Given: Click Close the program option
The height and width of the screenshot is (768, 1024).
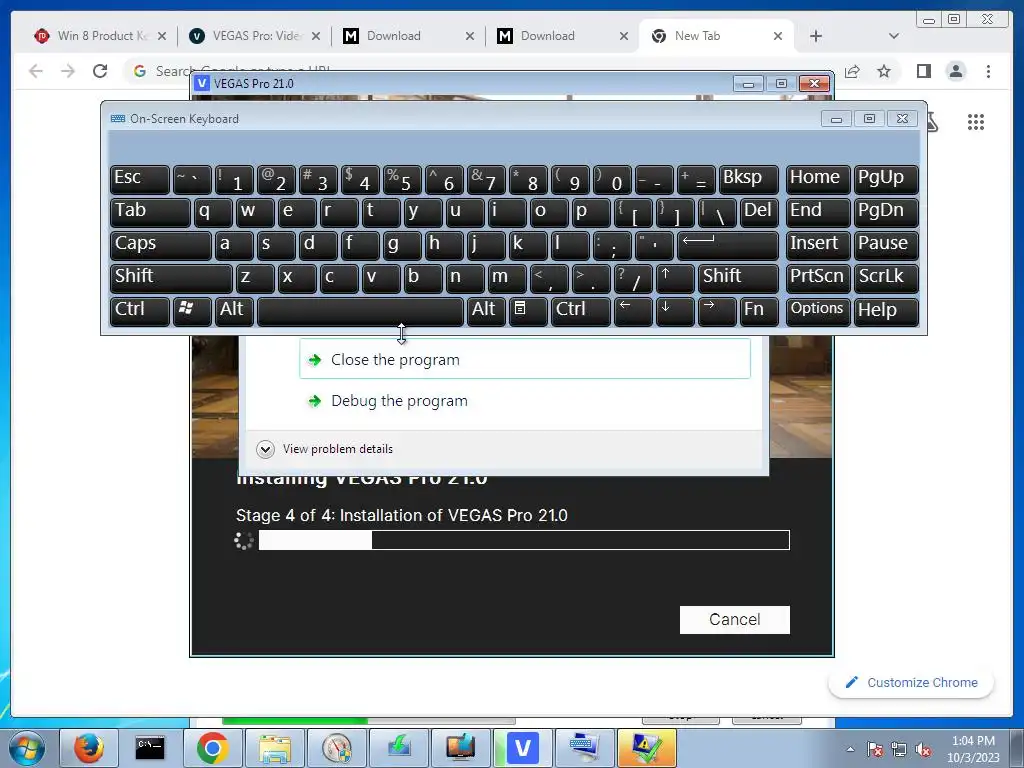Looking at the screenshot, I should coord(524,359).
